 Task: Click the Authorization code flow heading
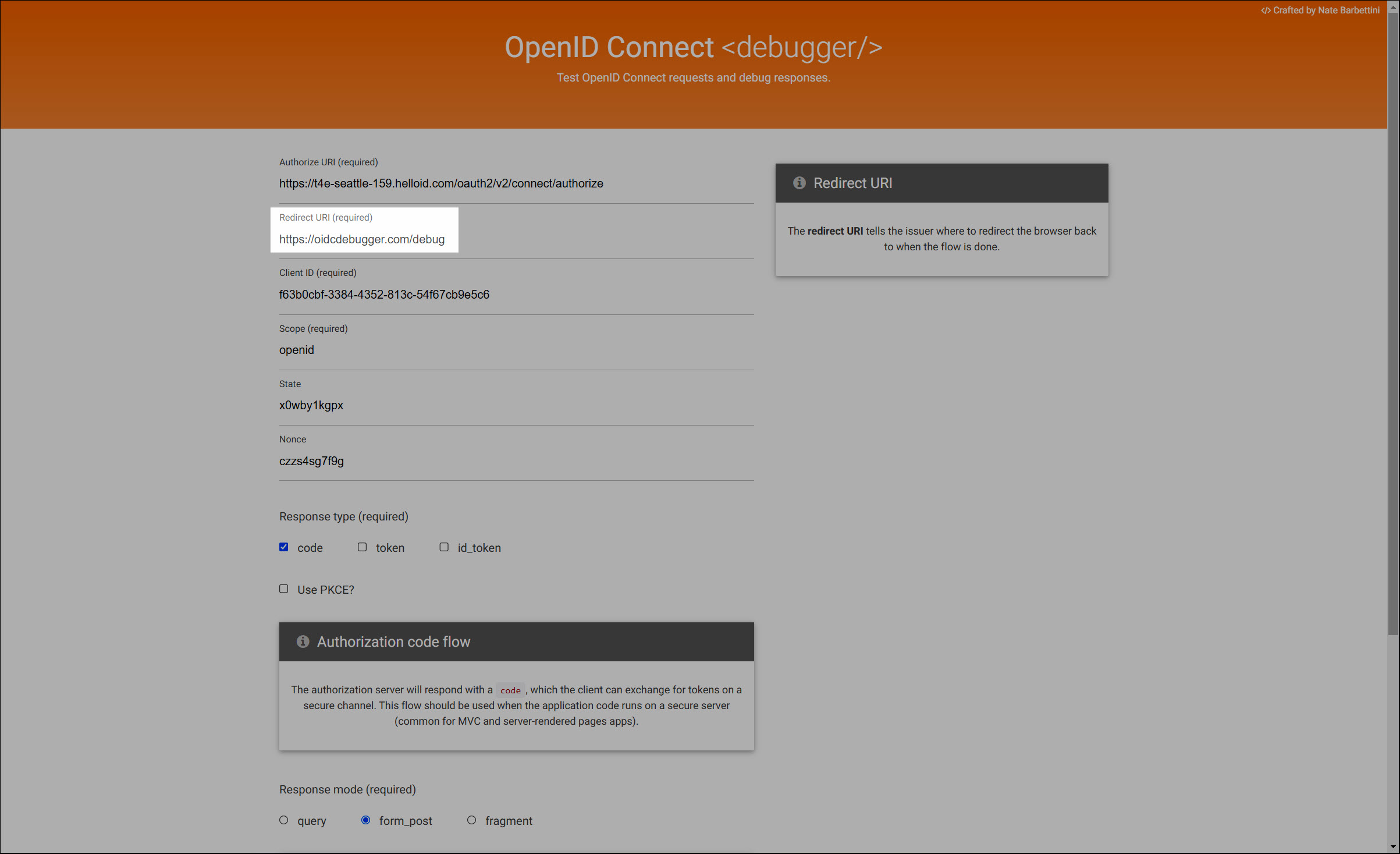point(394,642)
